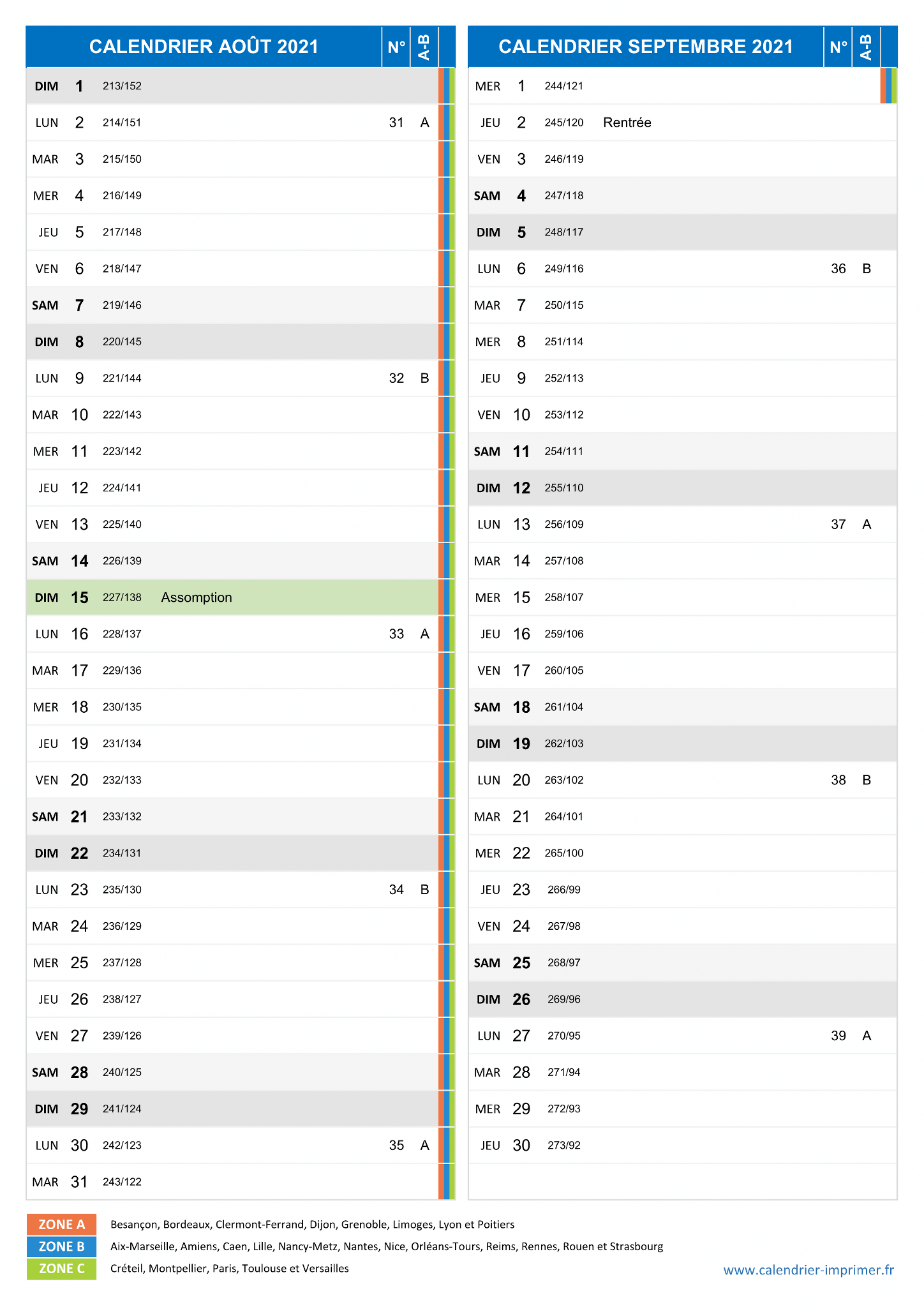Click the Zone A academies list text
Screen dimensions: 924x1307
312,1224
